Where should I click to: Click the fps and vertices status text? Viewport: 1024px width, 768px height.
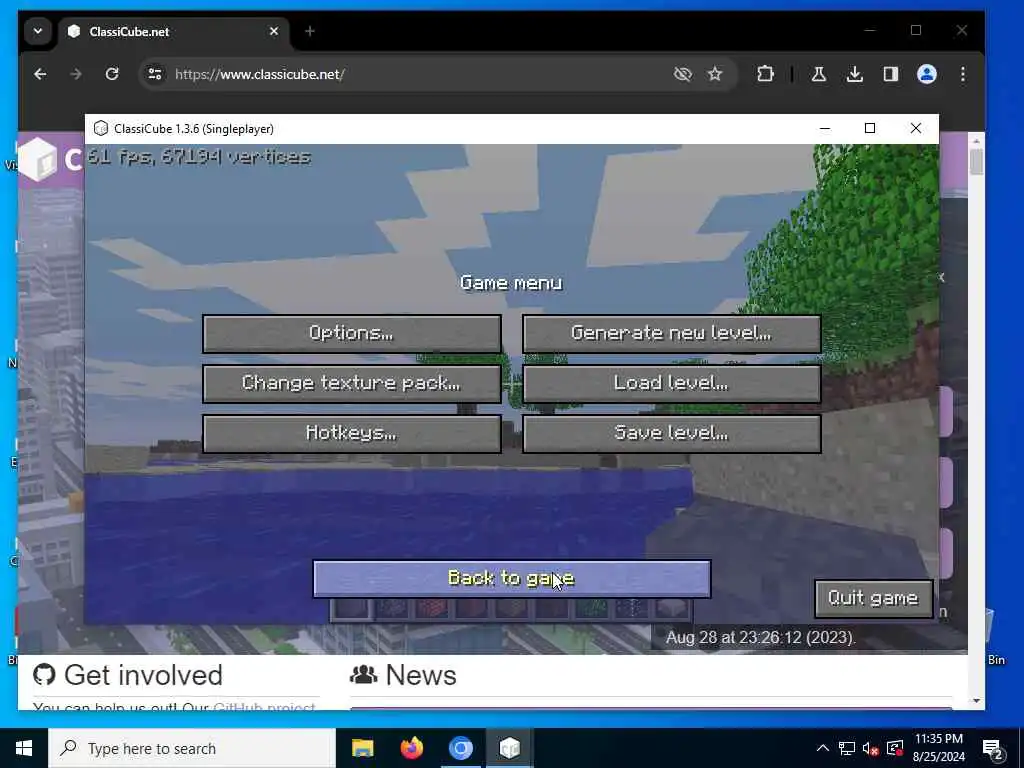199,157
